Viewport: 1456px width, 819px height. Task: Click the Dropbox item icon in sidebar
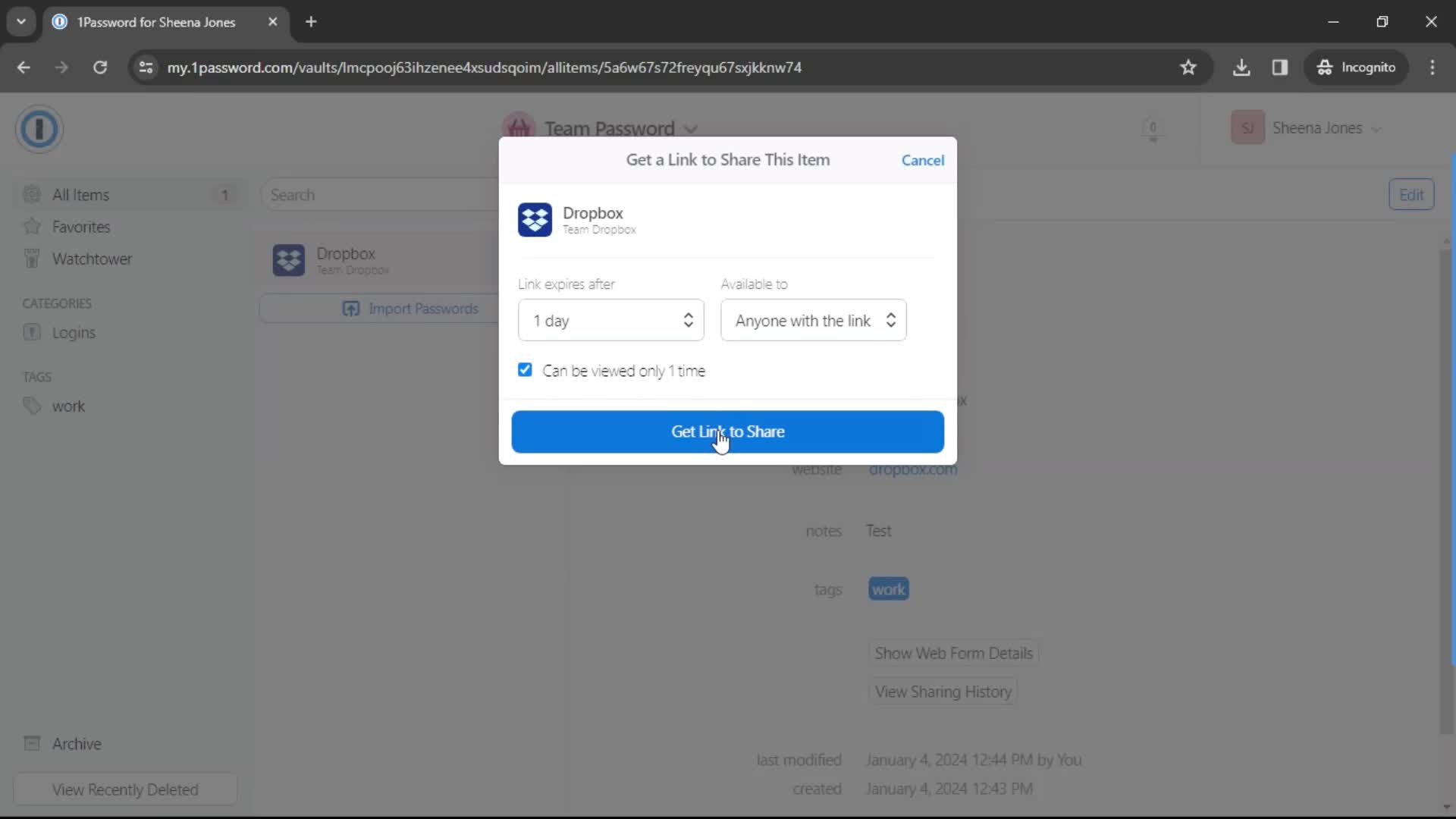pyautogui.click(x=288, y=260)
